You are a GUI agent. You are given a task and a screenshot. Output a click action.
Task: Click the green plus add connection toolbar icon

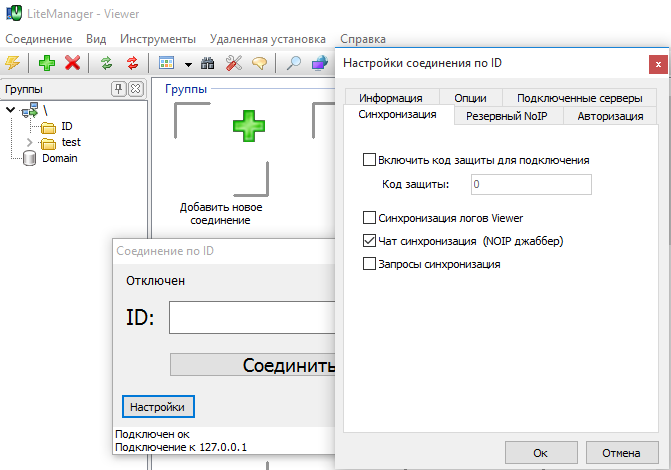coord(47,63)
